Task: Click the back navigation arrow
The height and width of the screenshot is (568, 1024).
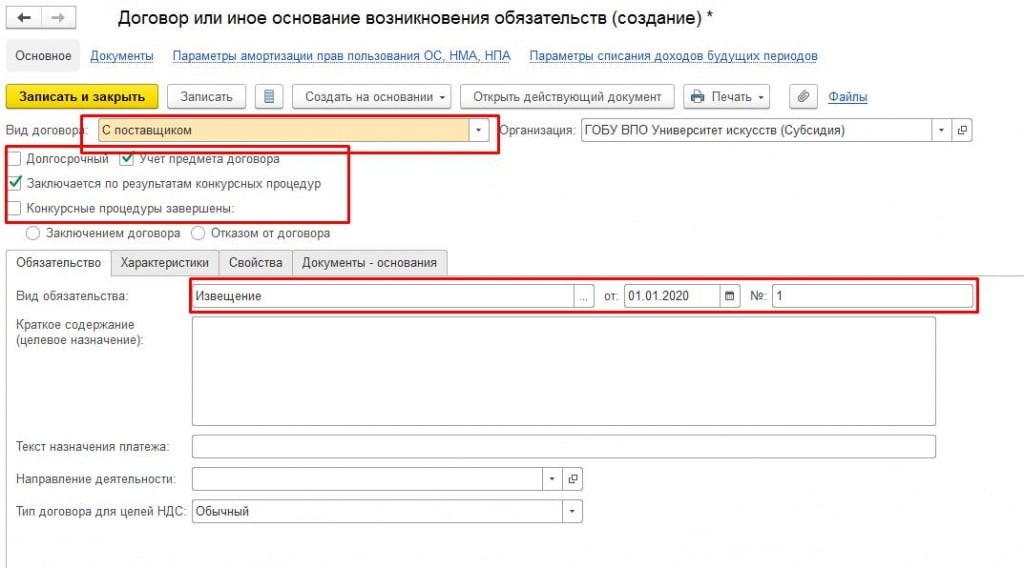Action: click(x=25, y=19)
